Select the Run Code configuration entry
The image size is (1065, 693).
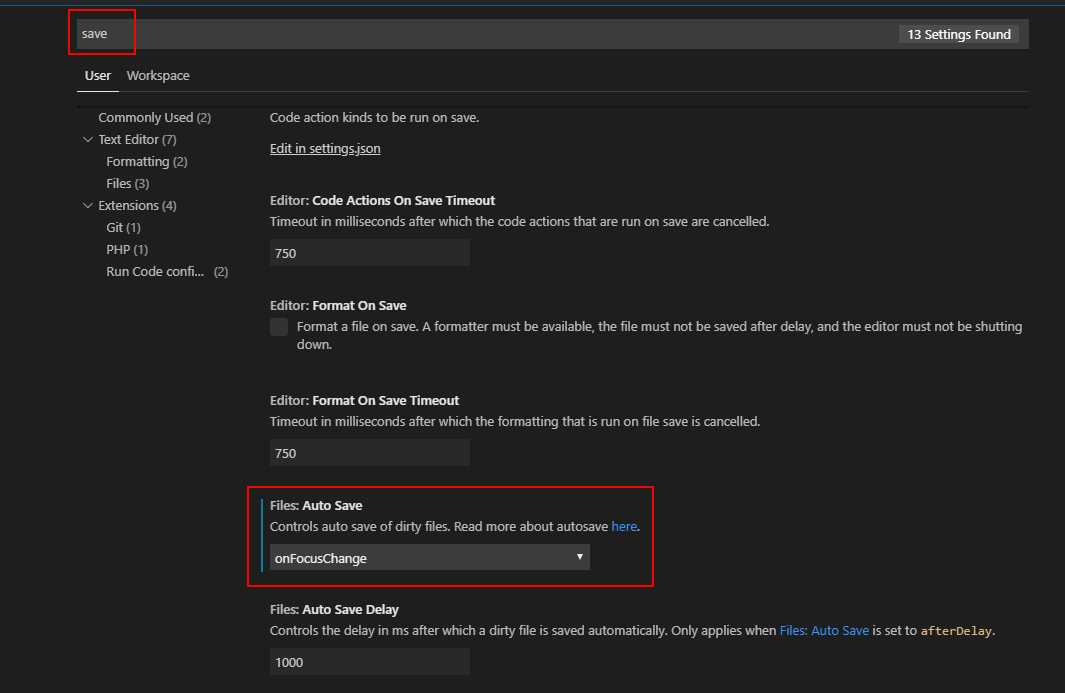coord(167,272)
